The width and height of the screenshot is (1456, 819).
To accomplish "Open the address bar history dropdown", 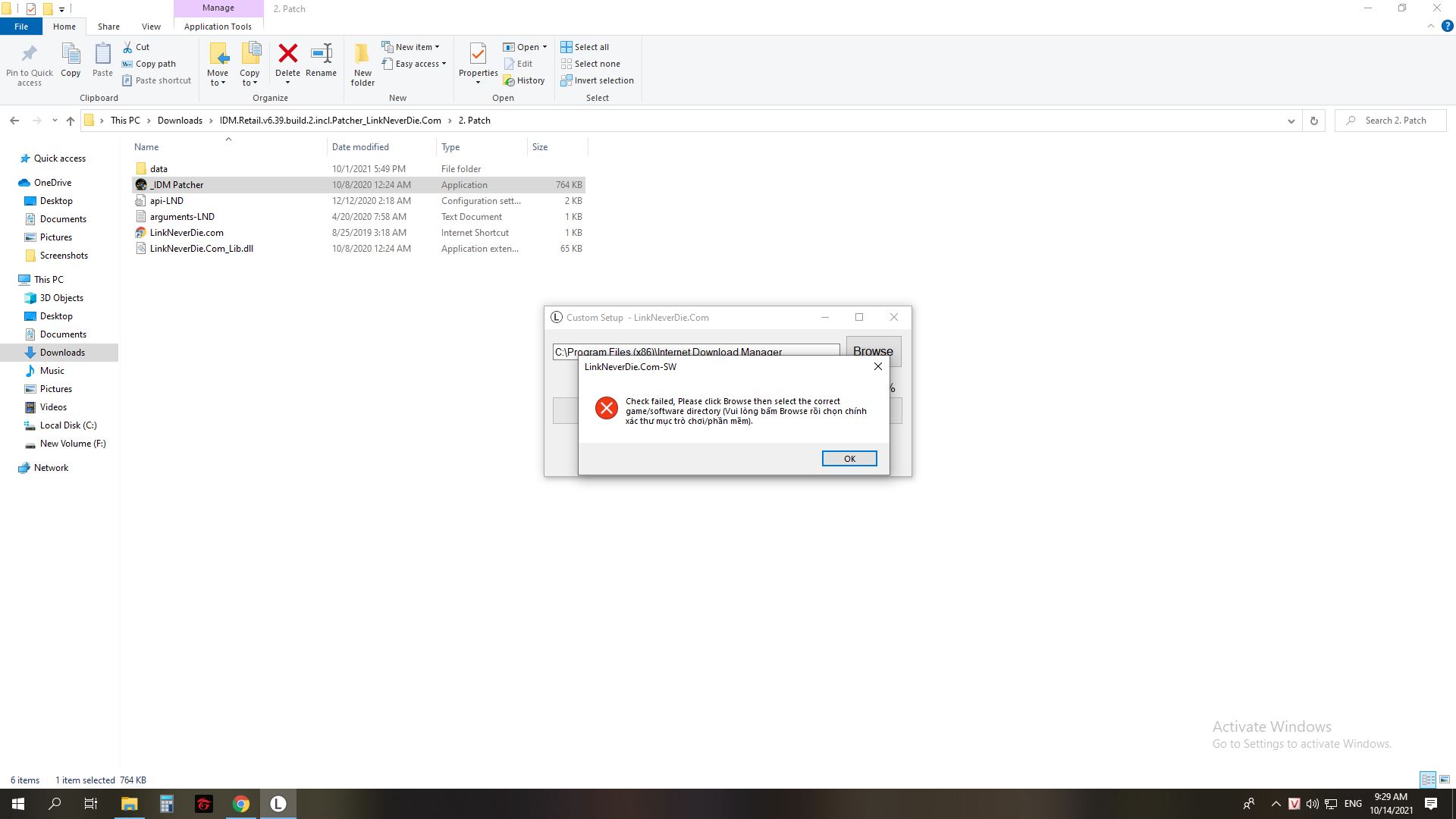I will point(1291,120).
